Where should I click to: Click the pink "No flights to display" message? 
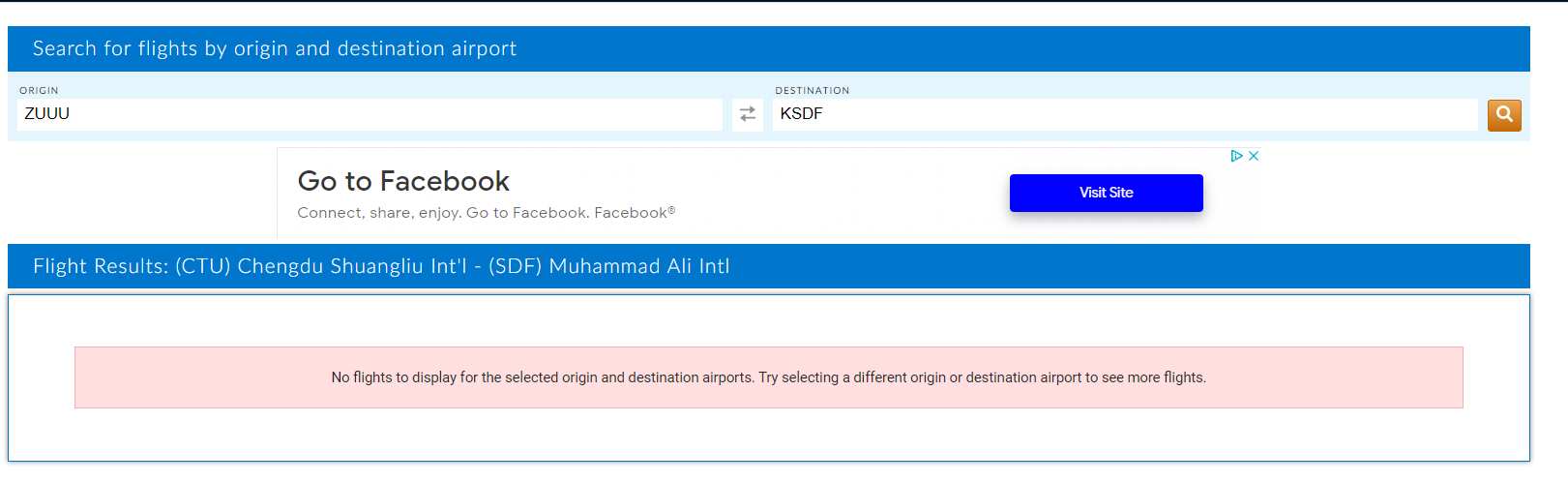pyautogui.click(x=768, y=377)
